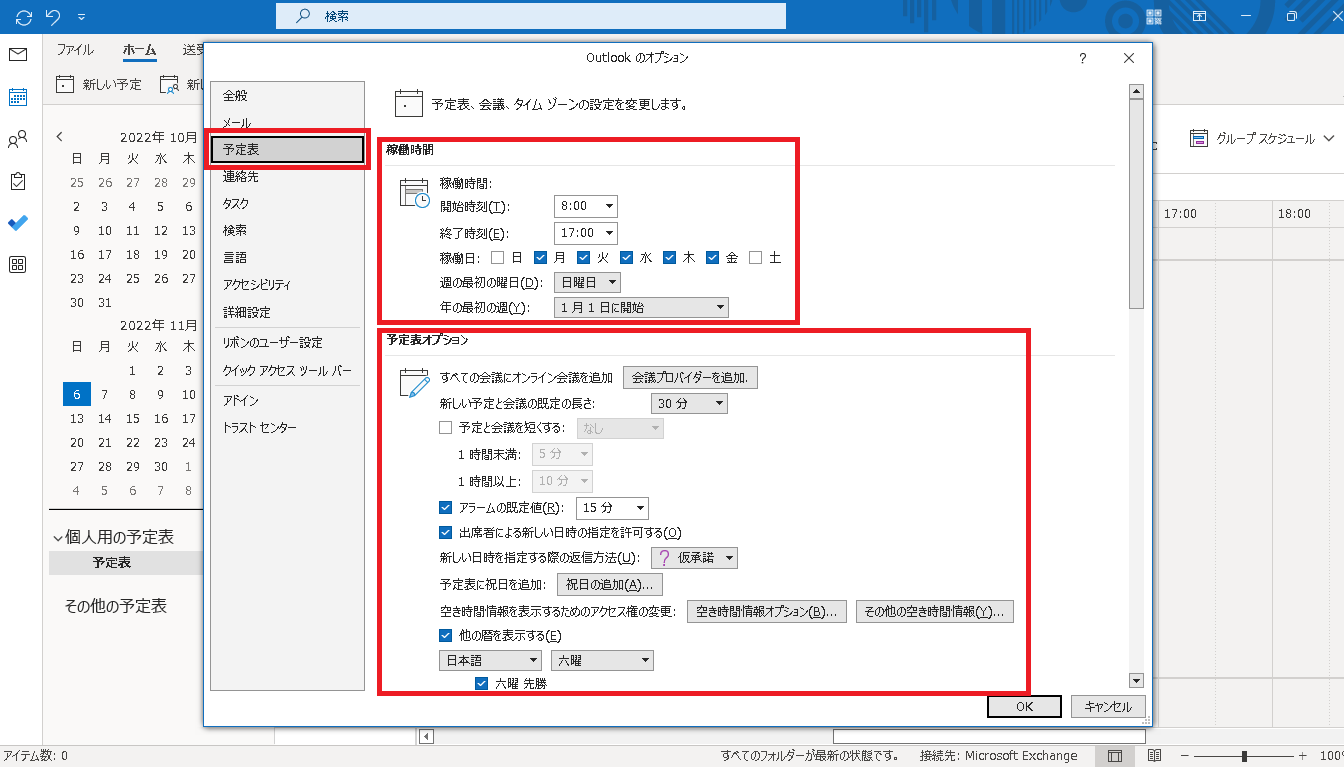The width and height of the screenshot is (1344, 767).
Task: Click the zoom slider in status bar
Action: click(x=1244, y=756)
